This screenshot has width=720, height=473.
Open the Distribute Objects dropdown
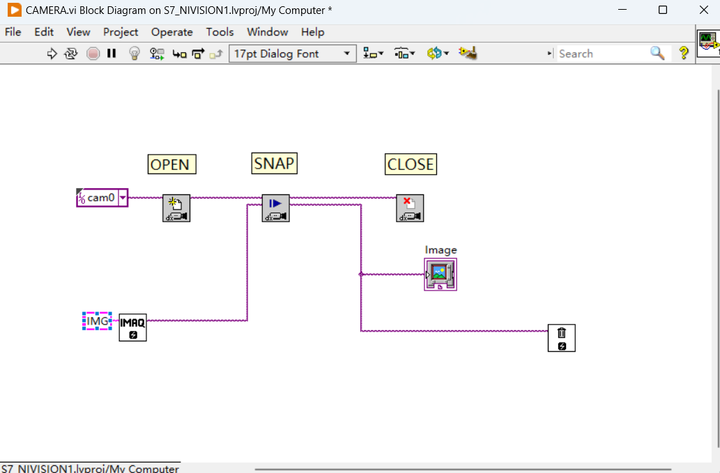click(x=405, y=54)
